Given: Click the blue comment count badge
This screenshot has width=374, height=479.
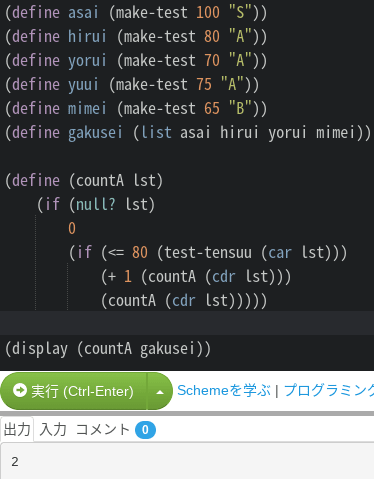Looking at the screenshot, I should click(145, 430).
